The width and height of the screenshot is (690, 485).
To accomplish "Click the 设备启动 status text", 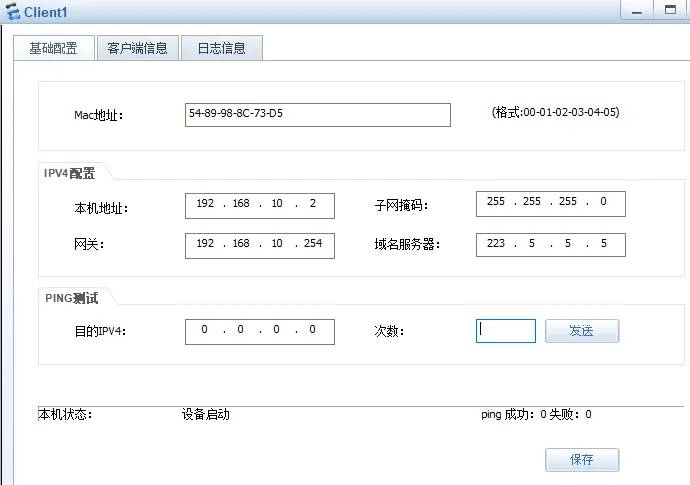I will (x=206, y=414).
